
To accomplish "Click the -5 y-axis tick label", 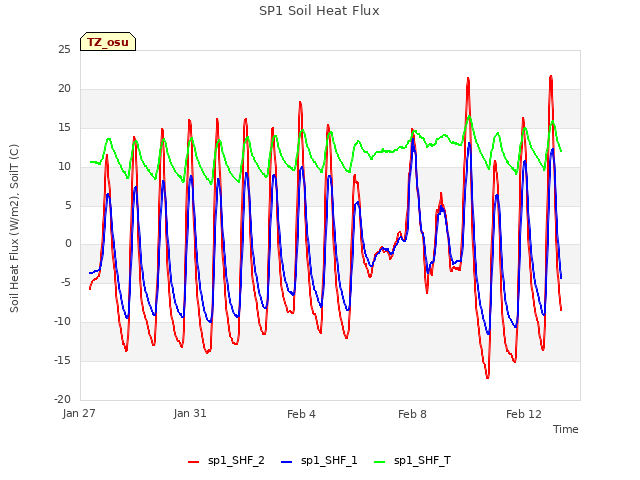I will point(65,282).
